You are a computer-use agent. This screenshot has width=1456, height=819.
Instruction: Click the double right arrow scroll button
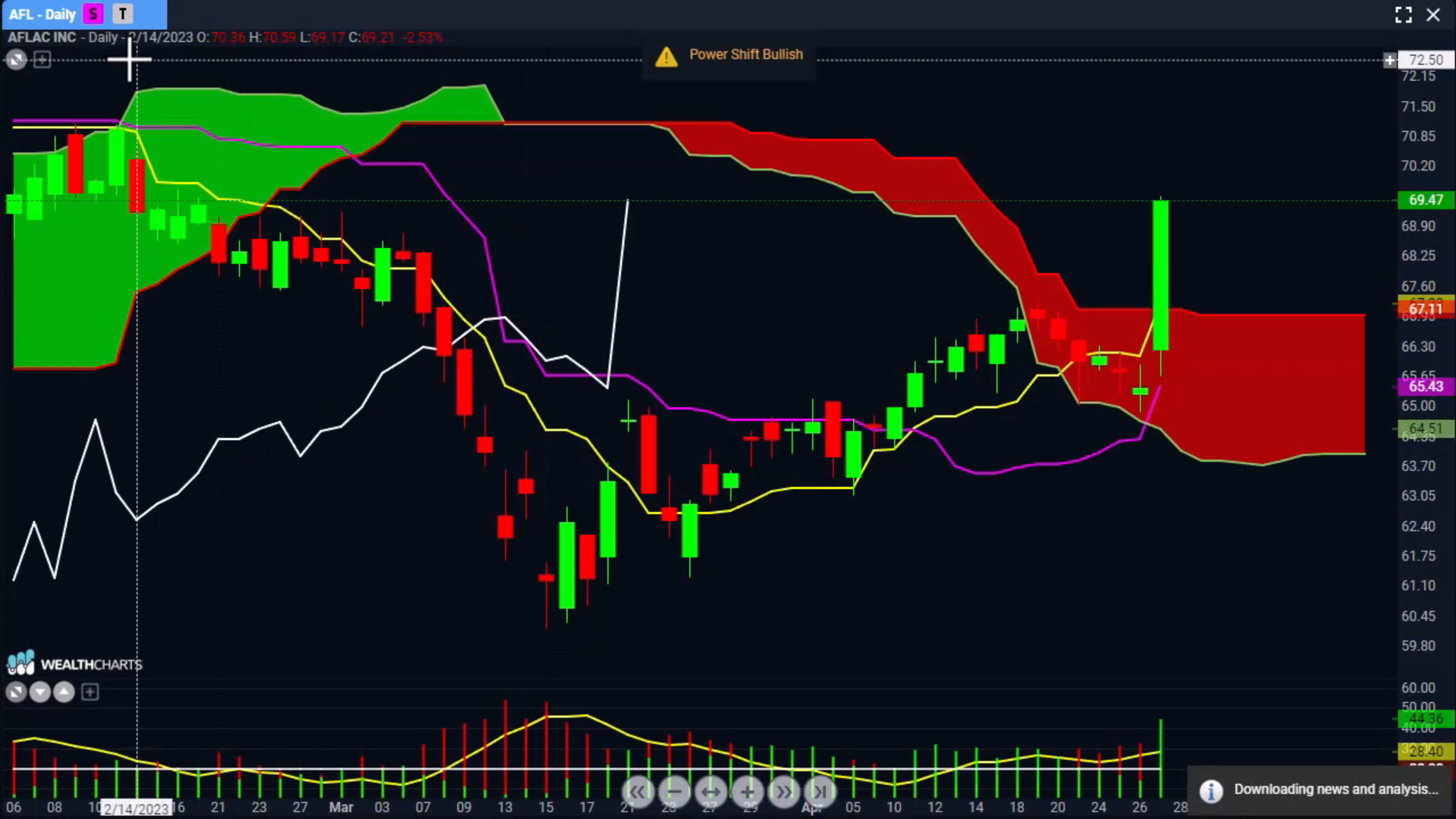tap(783, 792)
